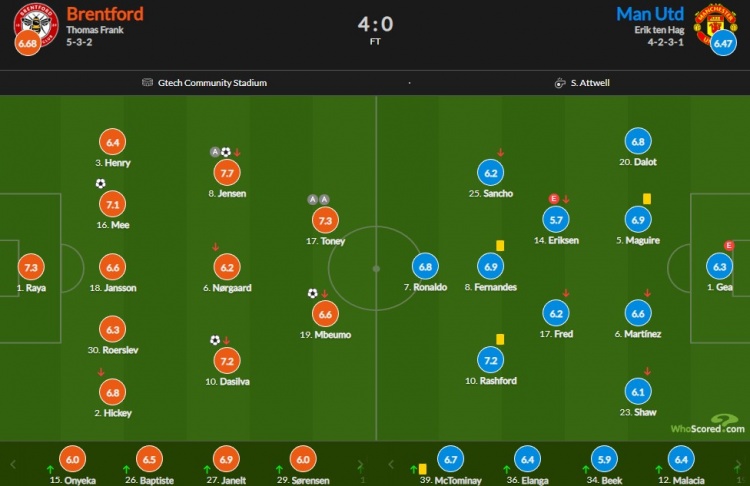Click the red E error icon above Eriksen
Screen dimensions: 750x486
point(554,199)
